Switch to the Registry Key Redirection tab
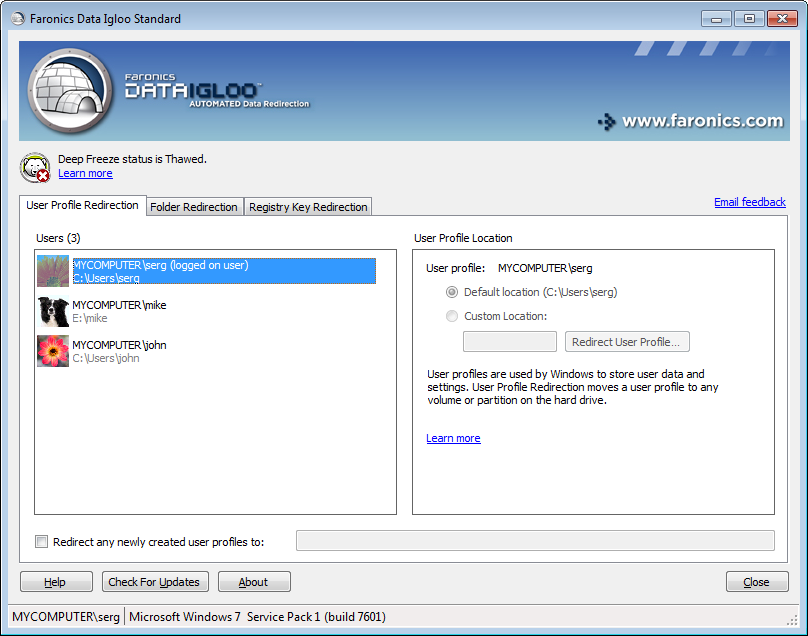 coord(308,207)
